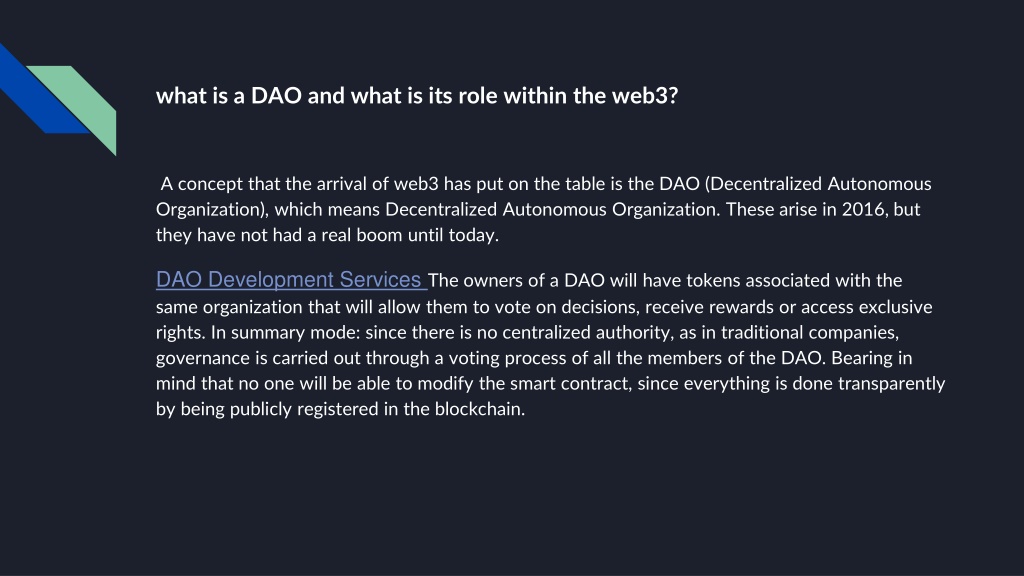Viewport: 1024px width, 576px height.
Task: Click the line starting 'governance is carried out'
Action: coord(534,358)
